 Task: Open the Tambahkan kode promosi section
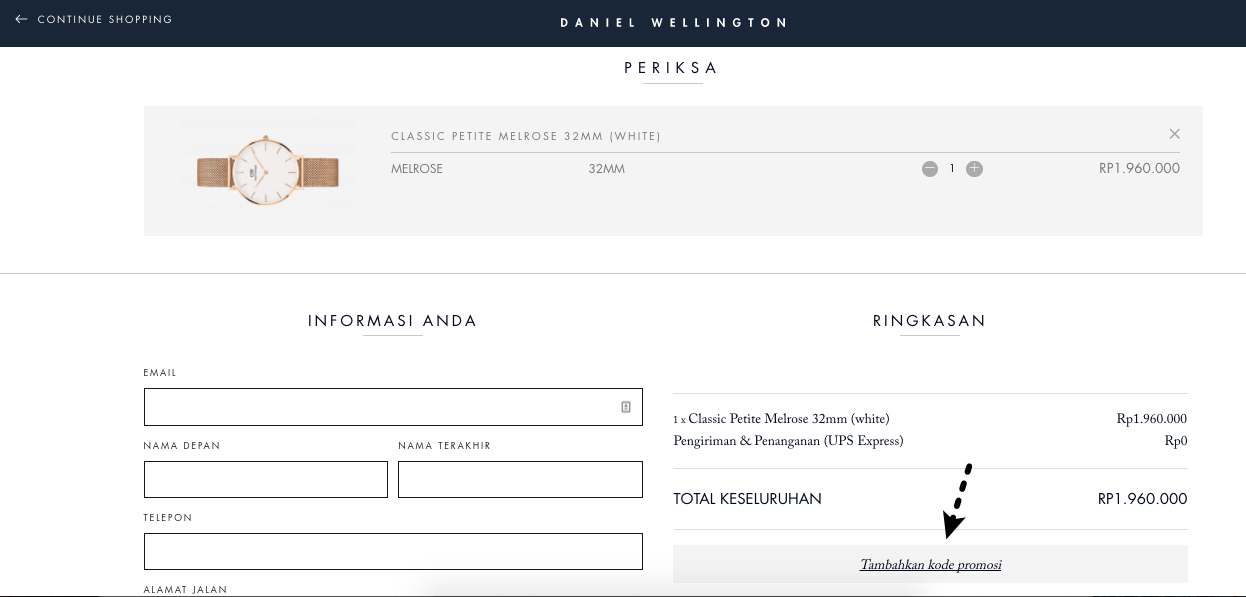(930, 565)
